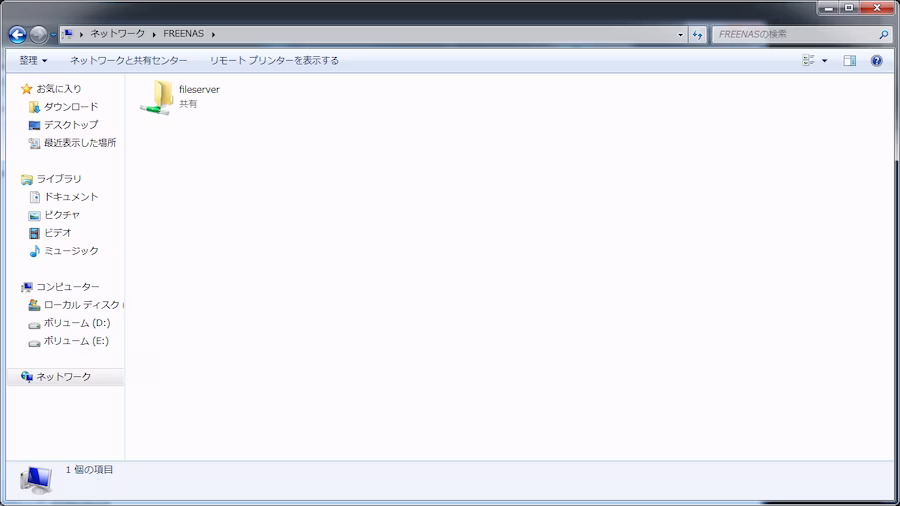Image resolution: width=900 pixels, height=506 pixels.
Task: Open 最近表示した場所 in favorites
Action: pos(80,143)
